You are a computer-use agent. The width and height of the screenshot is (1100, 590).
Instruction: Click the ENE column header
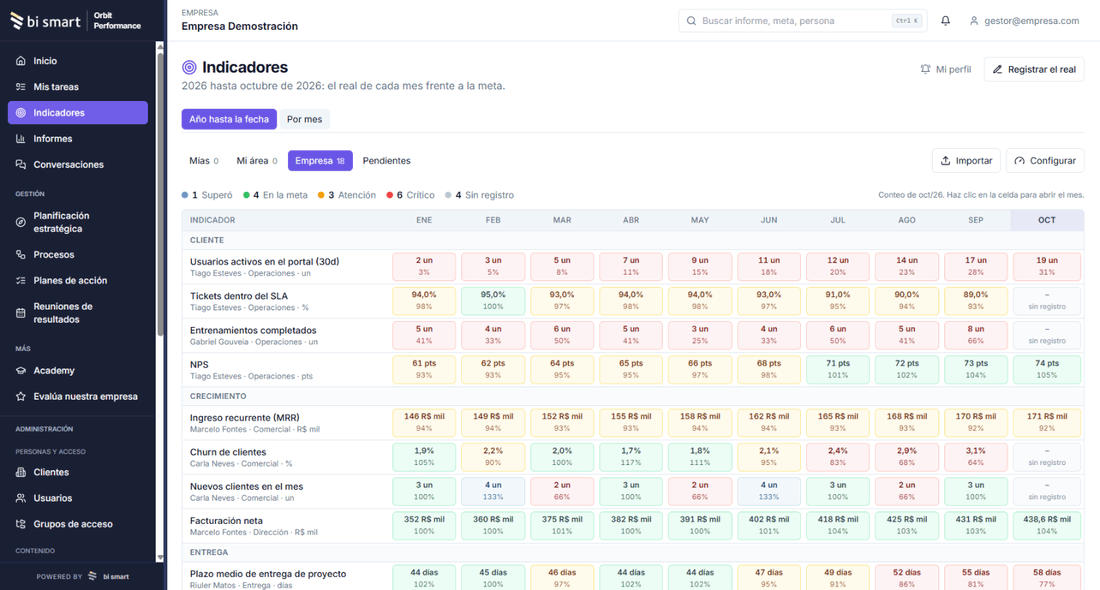(424, 220)
